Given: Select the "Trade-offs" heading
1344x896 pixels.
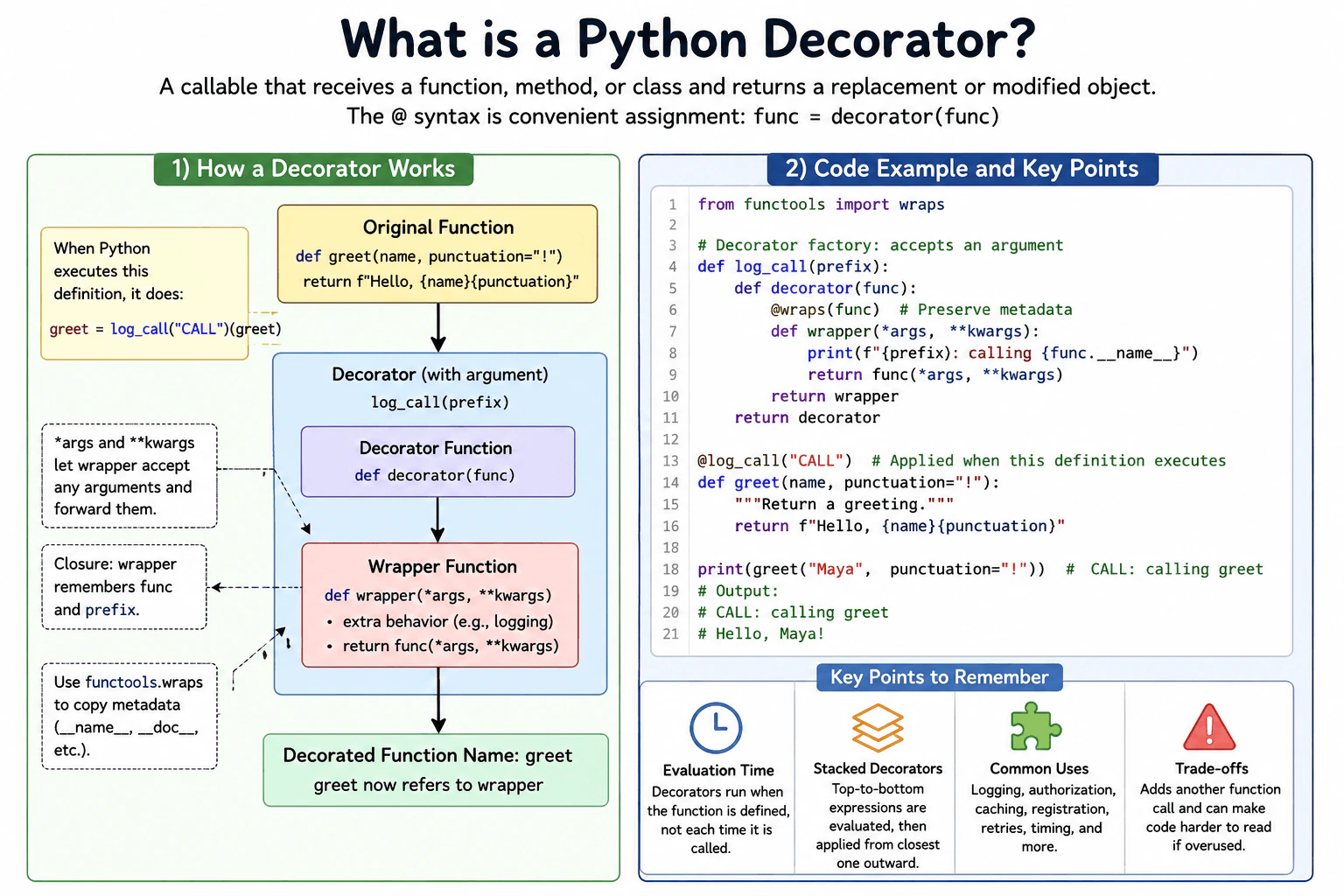Looking at the screenshot, I should 1211,769.
